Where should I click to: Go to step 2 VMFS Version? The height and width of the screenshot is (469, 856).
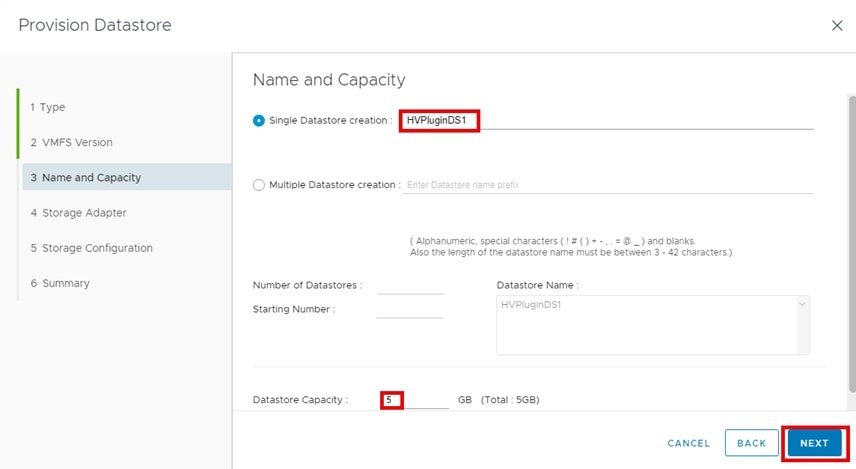[x=71, y=142]
